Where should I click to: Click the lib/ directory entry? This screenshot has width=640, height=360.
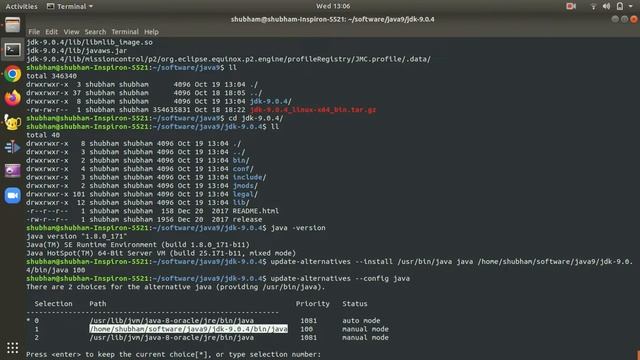[x=241, y=203]
